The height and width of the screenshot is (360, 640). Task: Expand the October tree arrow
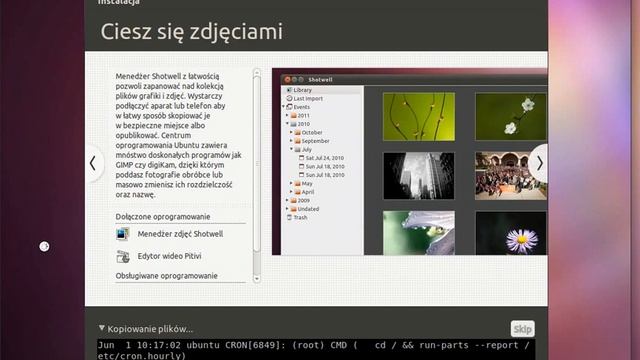click(x=291, y=132)
